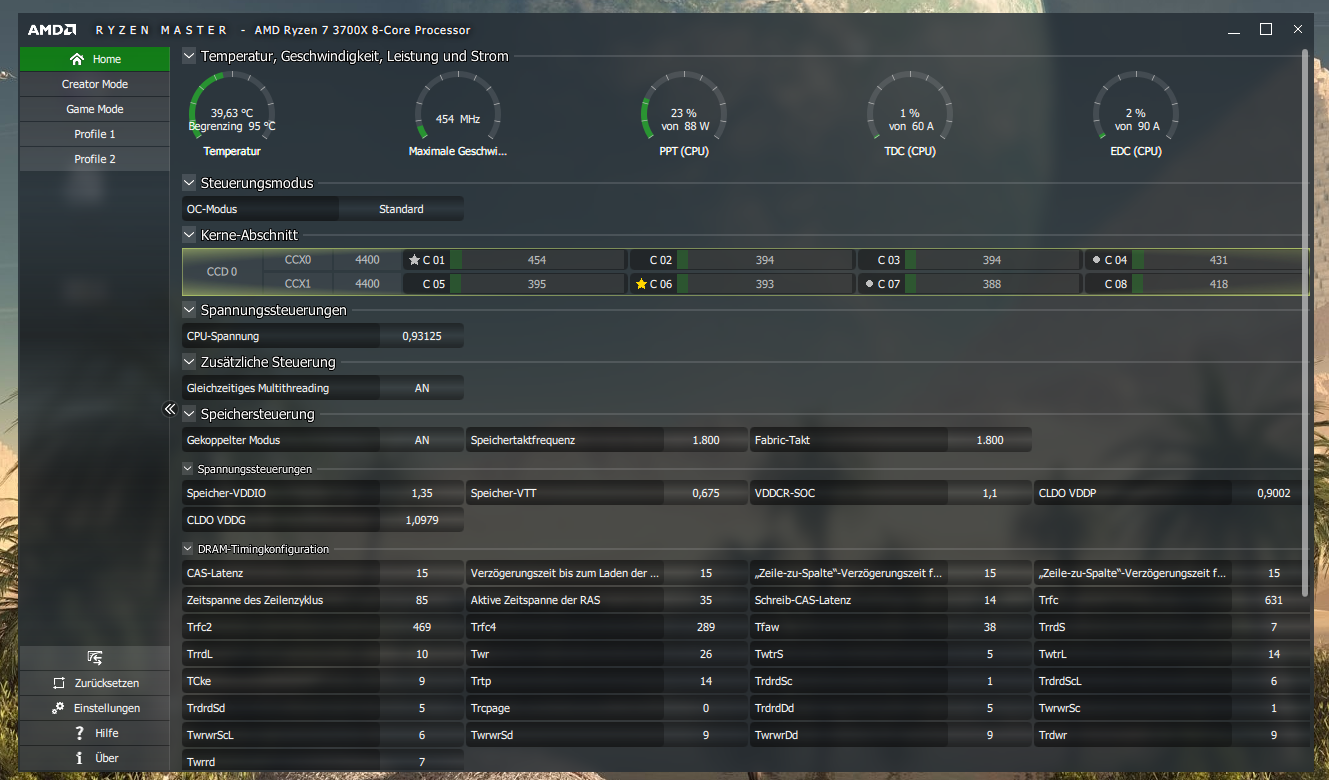Click Gekoppelter Modus AN value
Image resolution: width=1329 pixels, height=780 pixels.
[x=422, y=440]
